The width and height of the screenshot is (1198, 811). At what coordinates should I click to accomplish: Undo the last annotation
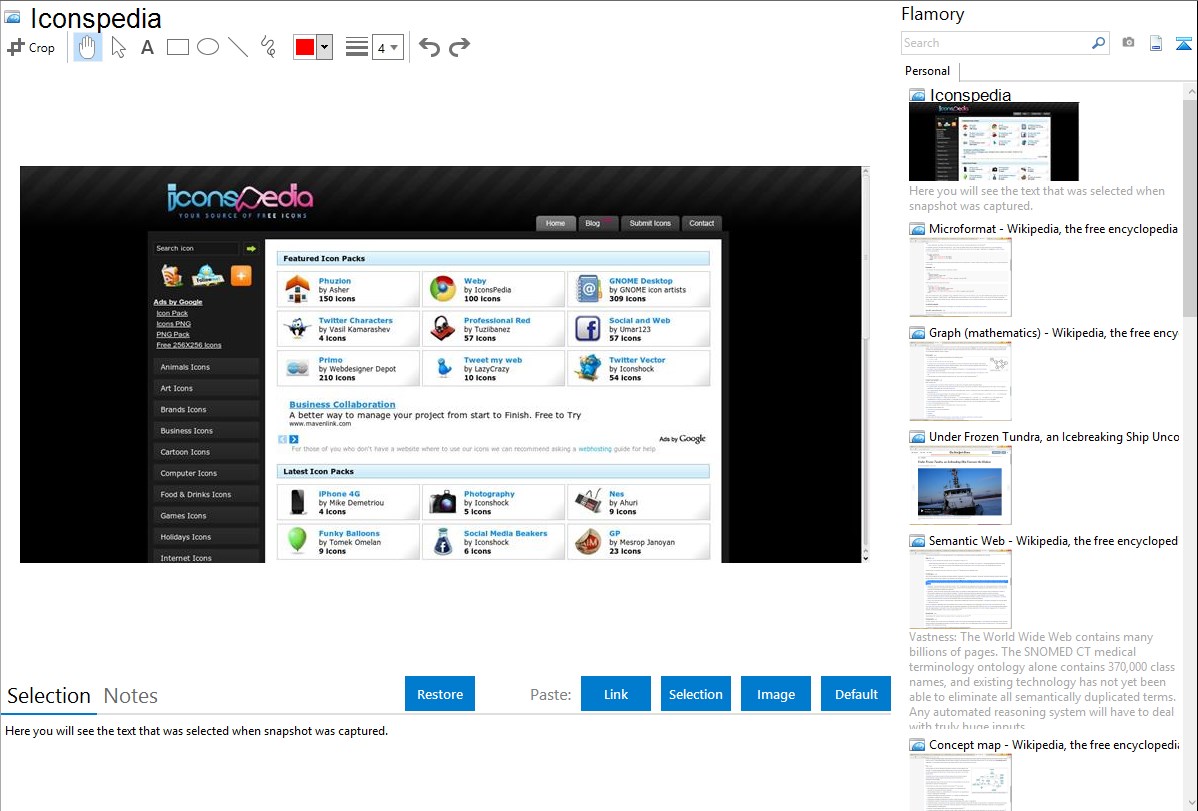coord(429,47)
